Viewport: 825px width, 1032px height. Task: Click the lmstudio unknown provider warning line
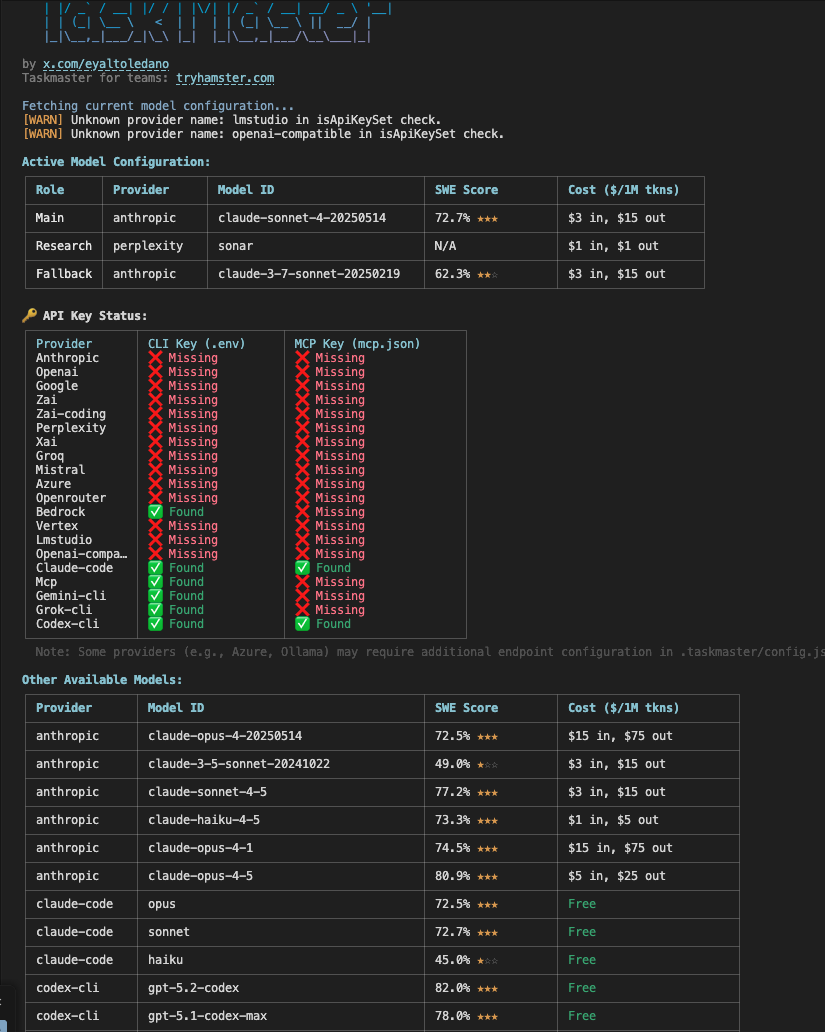232,120
